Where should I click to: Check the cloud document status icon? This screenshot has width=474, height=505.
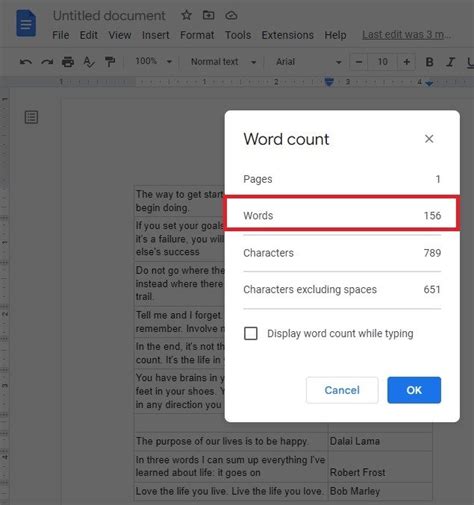click(231, 15)
